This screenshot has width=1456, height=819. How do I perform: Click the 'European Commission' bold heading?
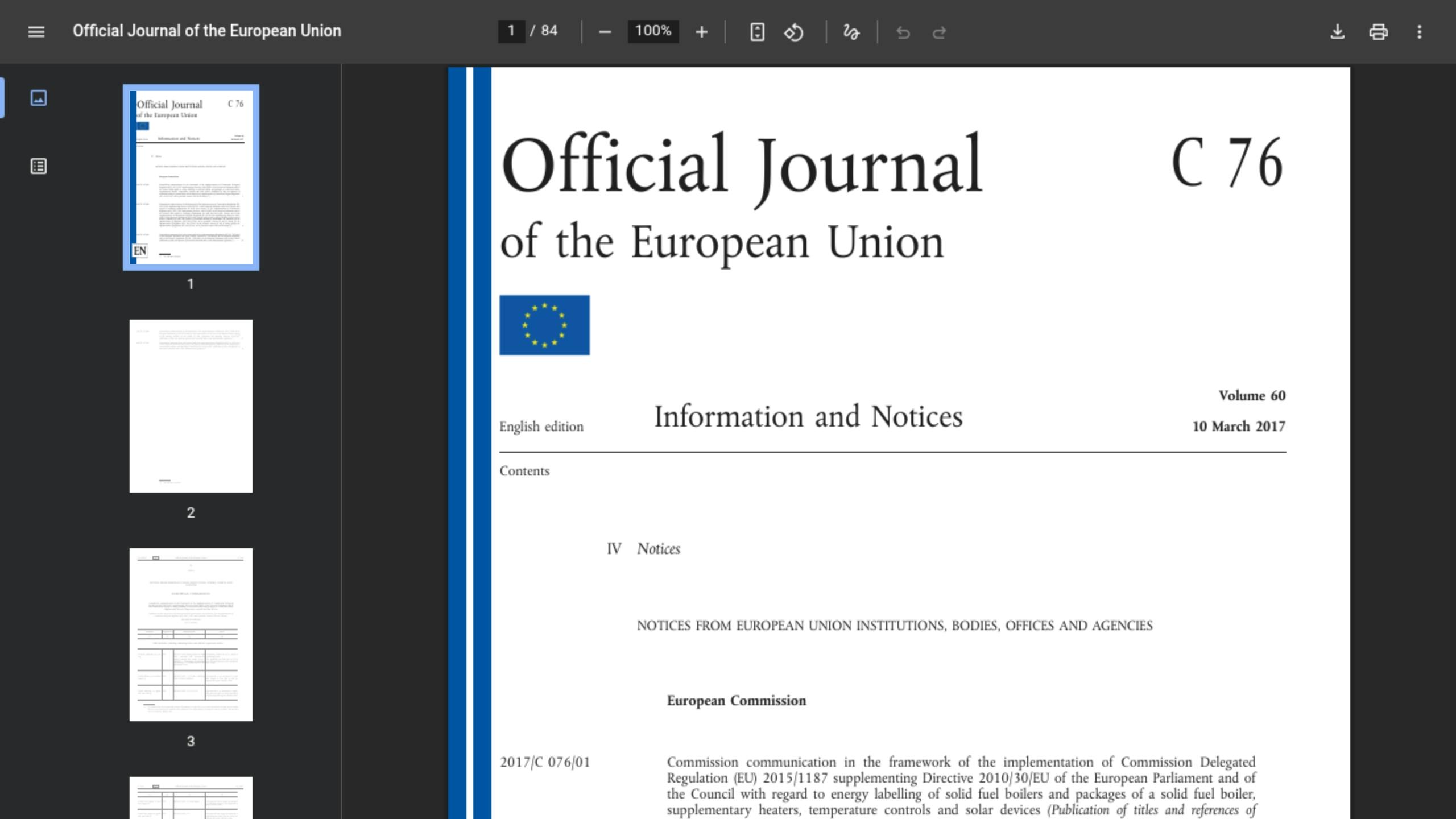(737, 701)
